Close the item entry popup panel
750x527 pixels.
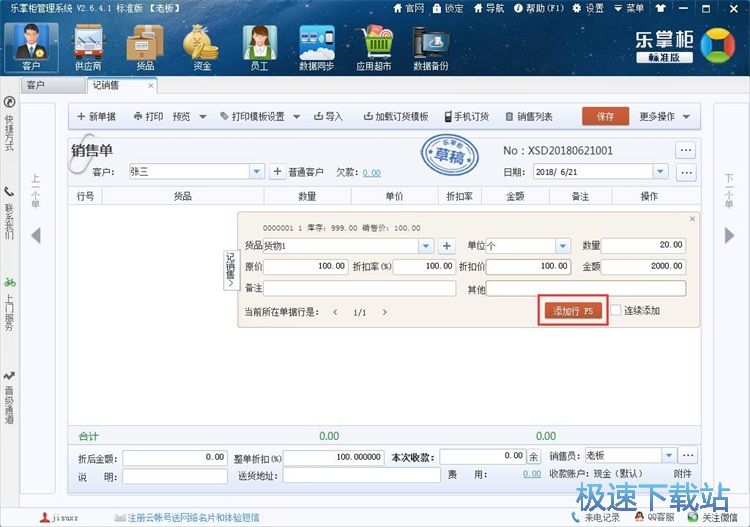pos(692,219)
